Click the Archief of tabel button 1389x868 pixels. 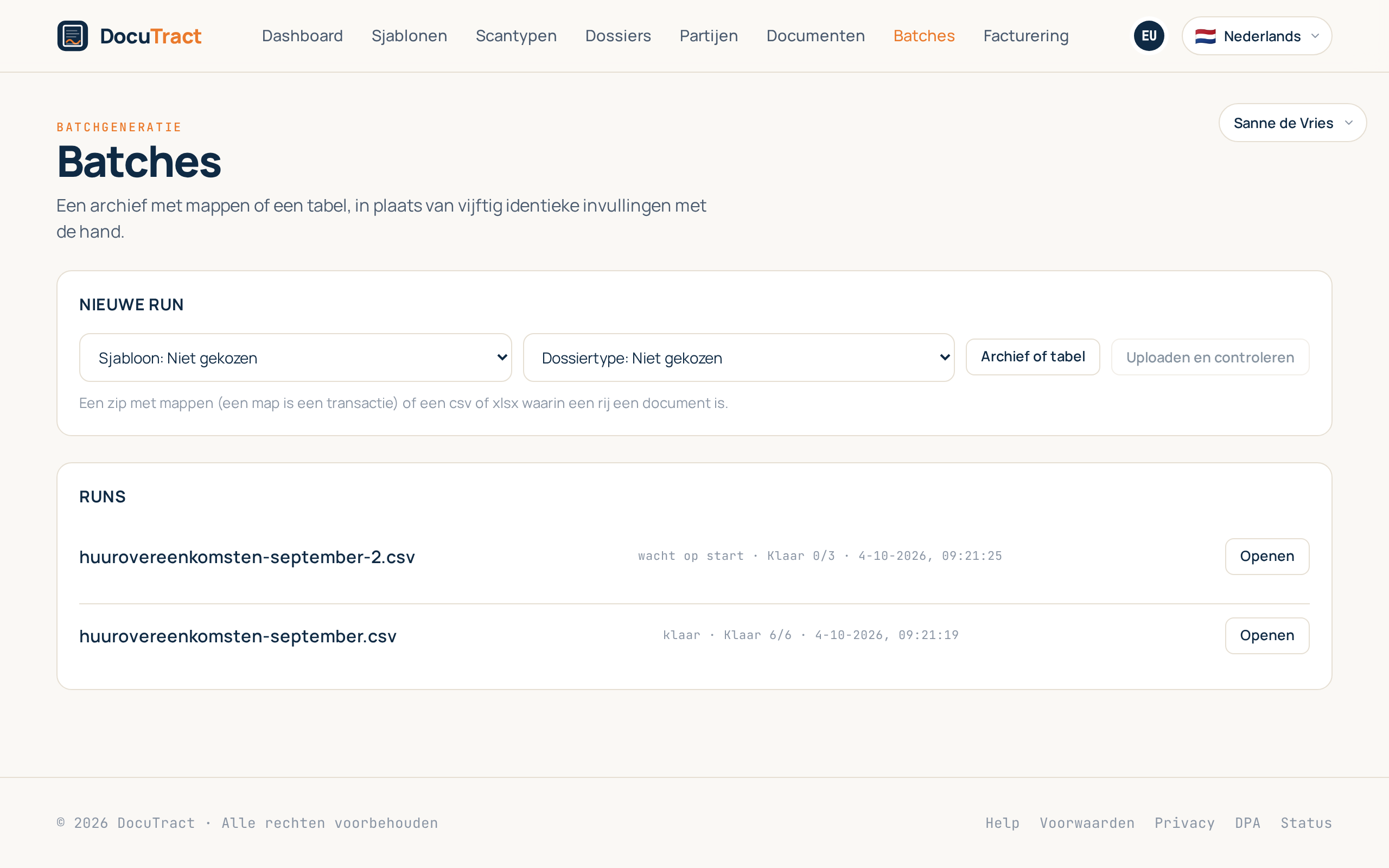(x=1033, y=357)
